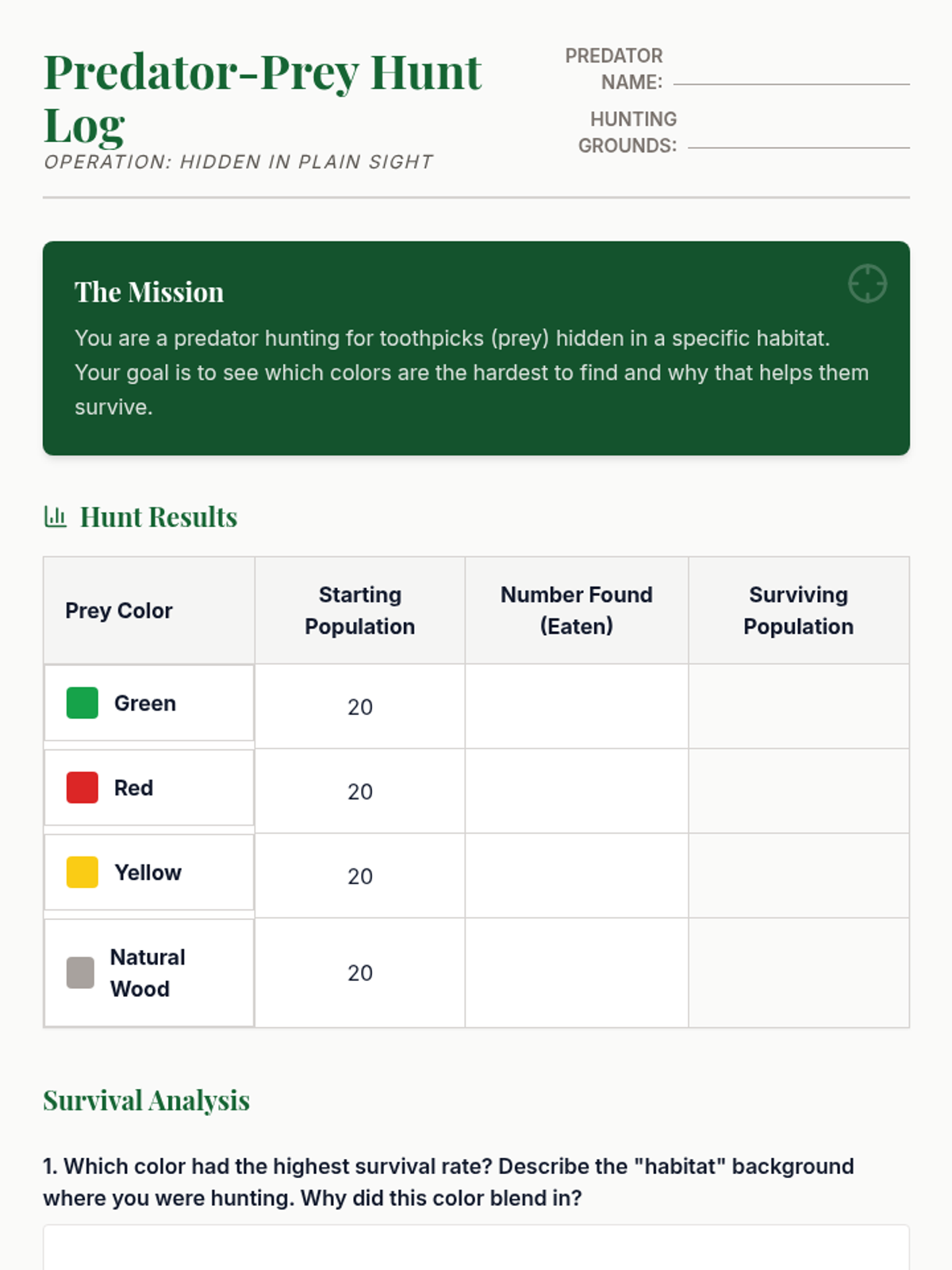Click the bar chart icon beside Hunt Results
This screenshot has width=952, height=1270.
[55, 517]
